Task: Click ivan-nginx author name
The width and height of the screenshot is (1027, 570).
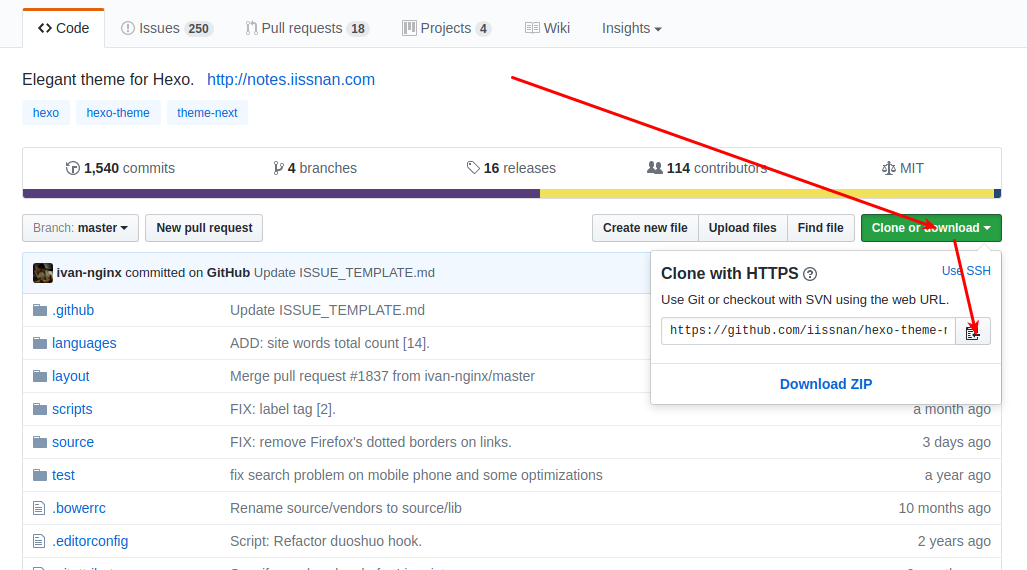Action: point(89,273)
